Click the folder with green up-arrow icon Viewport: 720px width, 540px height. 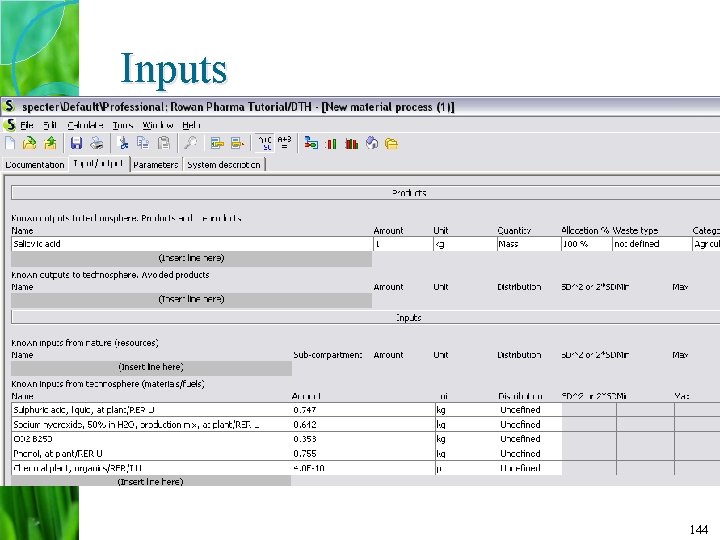coord(50,143)
